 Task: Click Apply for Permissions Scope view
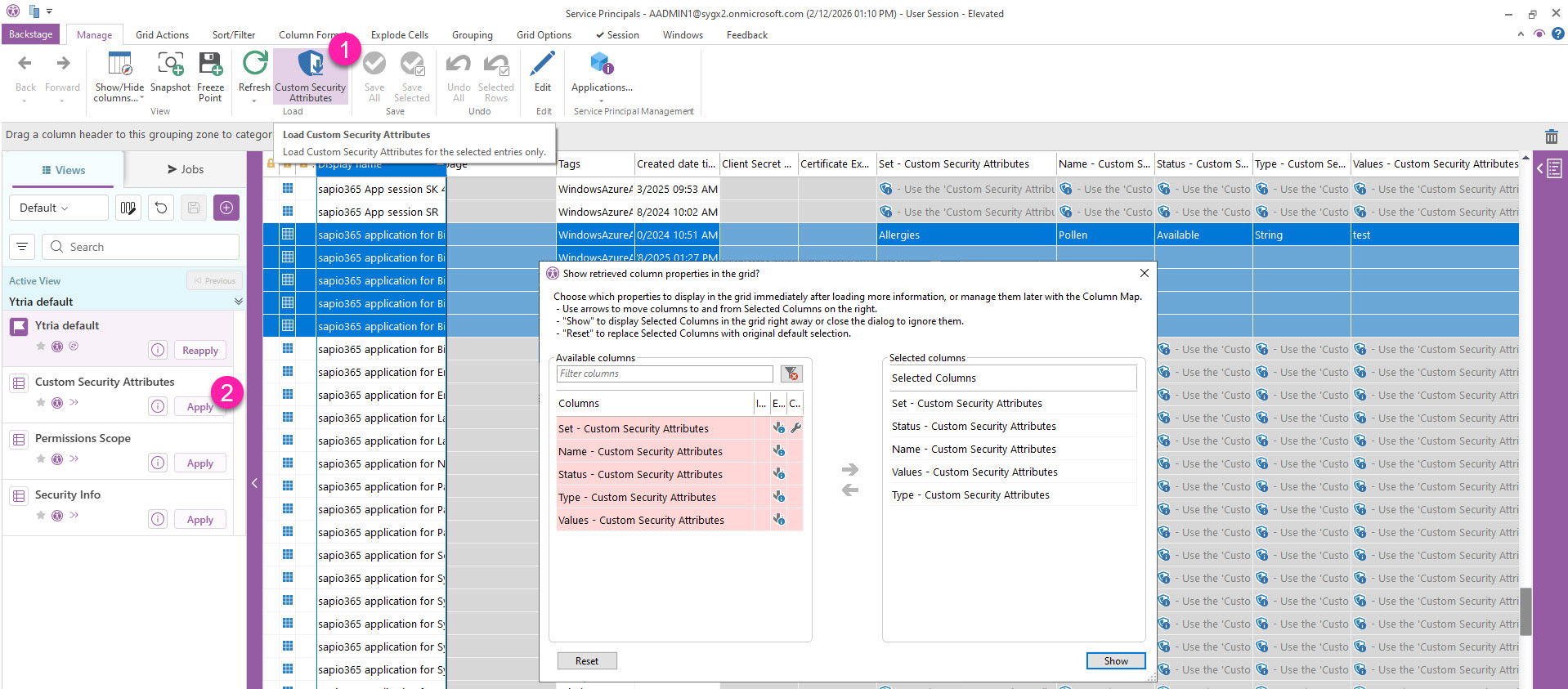(x=199, y=463)
